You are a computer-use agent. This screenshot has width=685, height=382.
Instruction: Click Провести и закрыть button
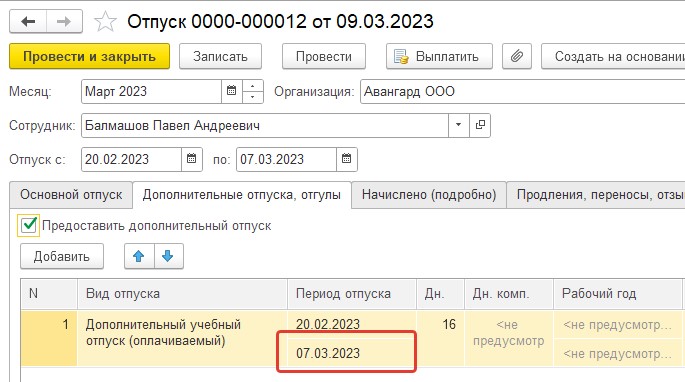click(89, 56)
